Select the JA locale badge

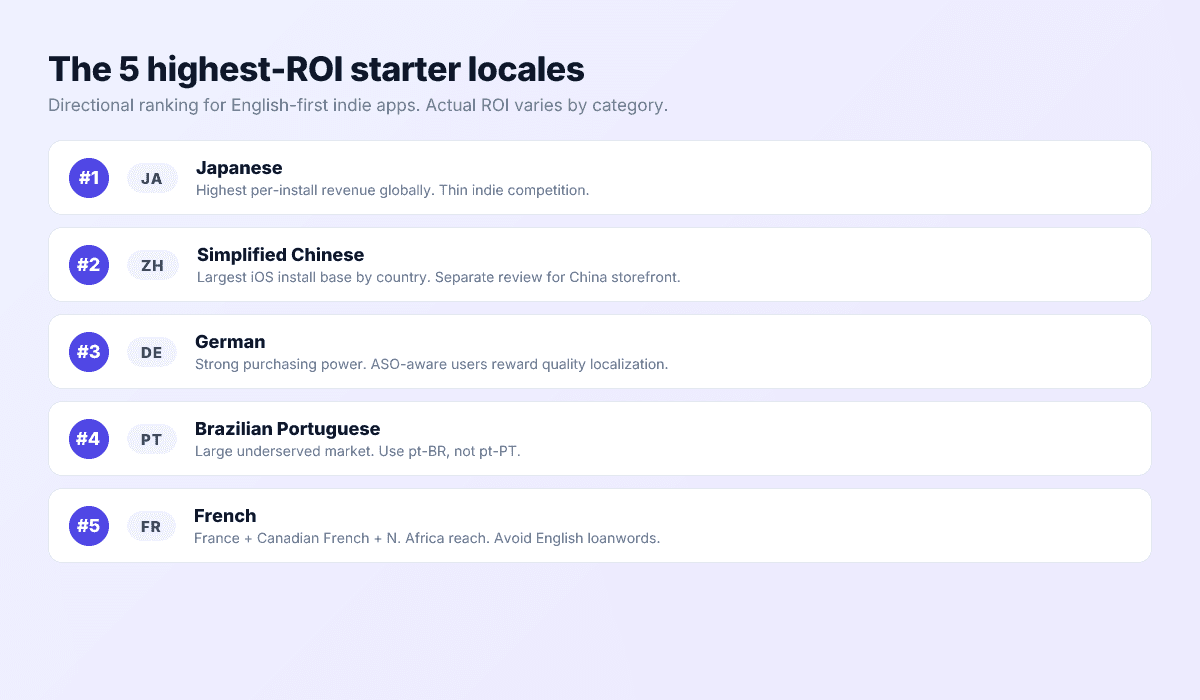pyautogui.click(x=152, y=178)
